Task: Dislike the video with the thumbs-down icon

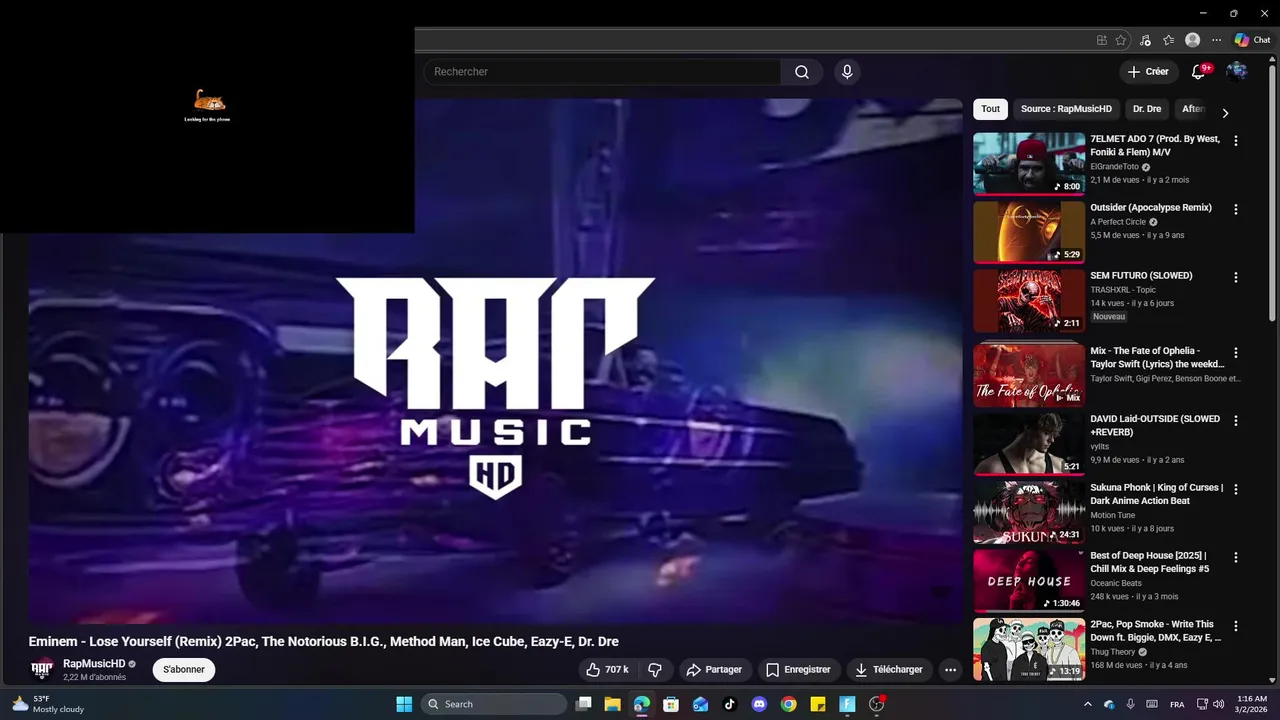Action: click(655, 670)
